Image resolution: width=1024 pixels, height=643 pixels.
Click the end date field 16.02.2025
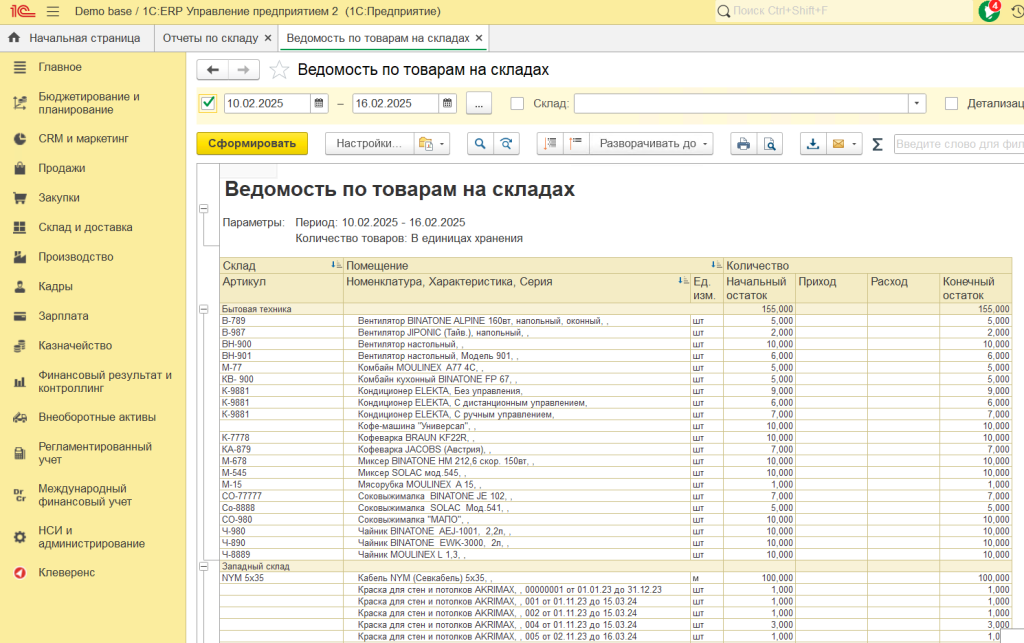395,103
